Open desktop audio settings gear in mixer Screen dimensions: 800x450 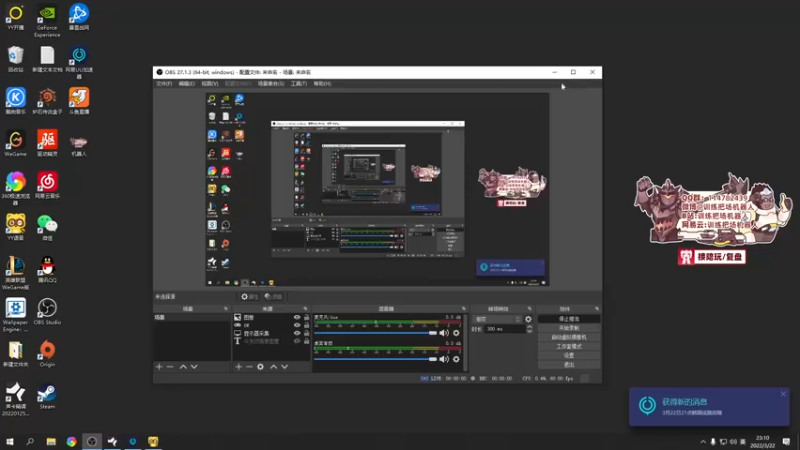456,359
